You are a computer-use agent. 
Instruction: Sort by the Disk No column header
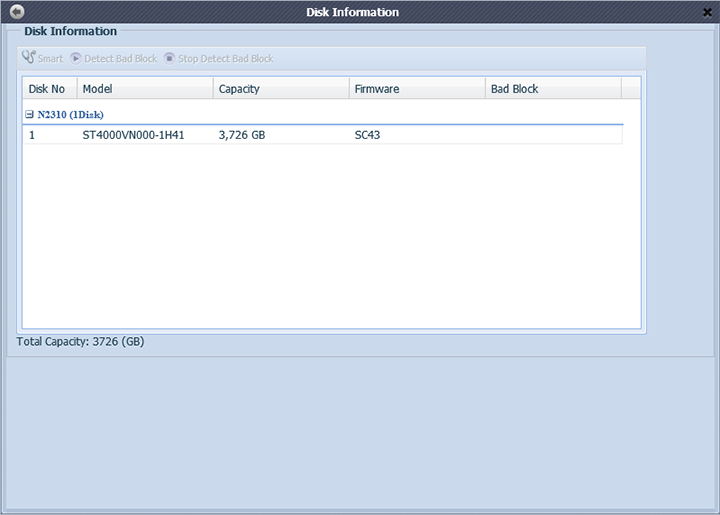pos(49,89)
